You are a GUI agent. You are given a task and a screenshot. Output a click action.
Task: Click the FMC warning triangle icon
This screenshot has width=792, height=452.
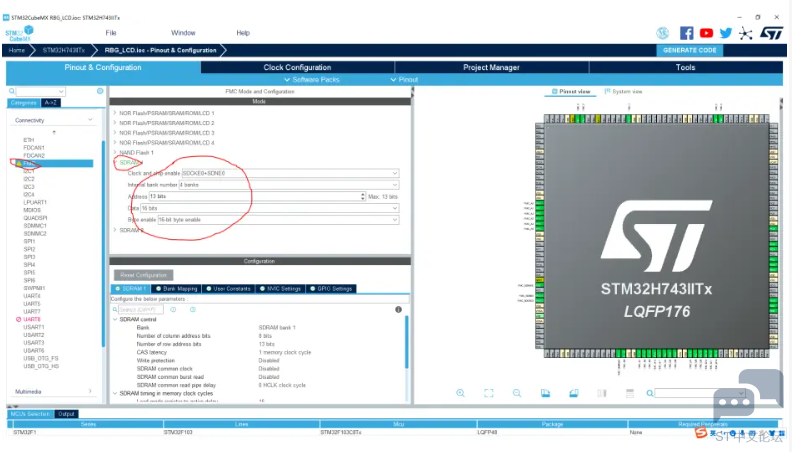[x=18, y=163]
